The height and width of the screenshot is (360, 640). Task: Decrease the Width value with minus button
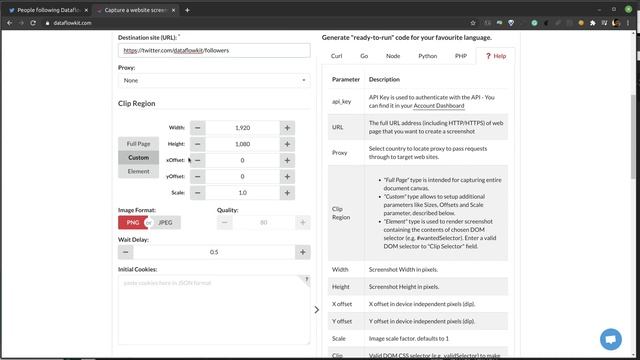pos(198,128)
